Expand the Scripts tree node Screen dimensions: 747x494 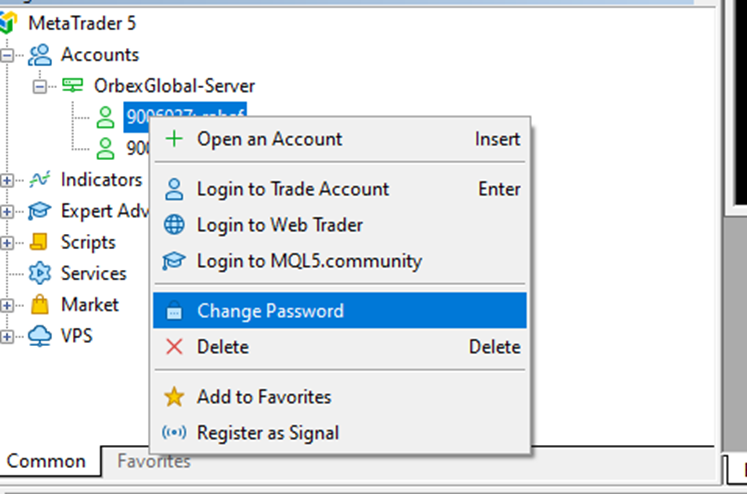click(7, 243)
